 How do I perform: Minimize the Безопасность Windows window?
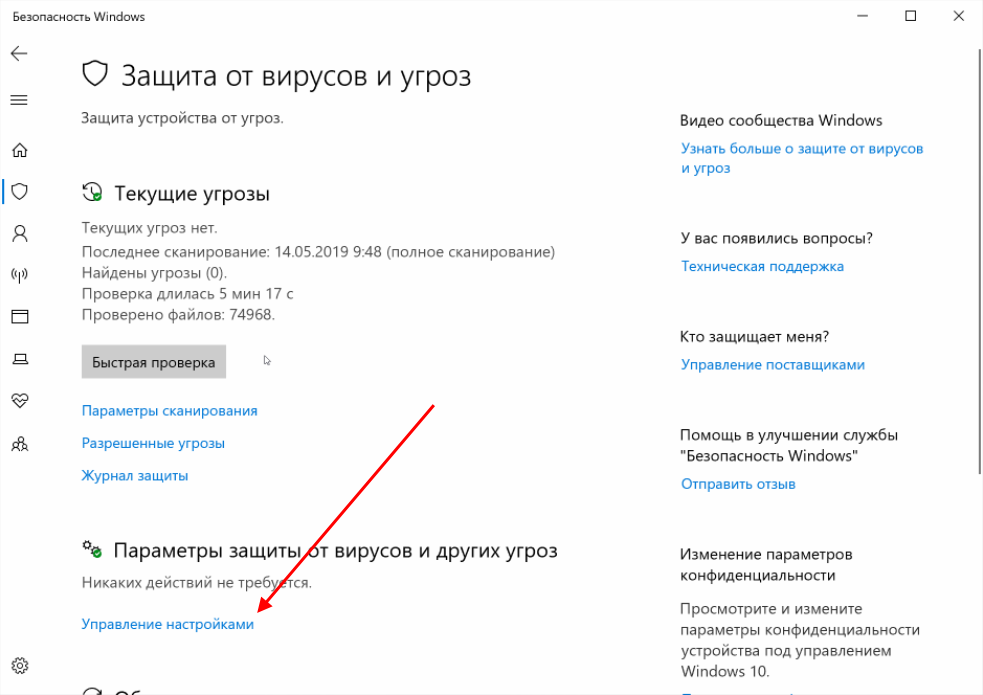[x=863, y=16]
